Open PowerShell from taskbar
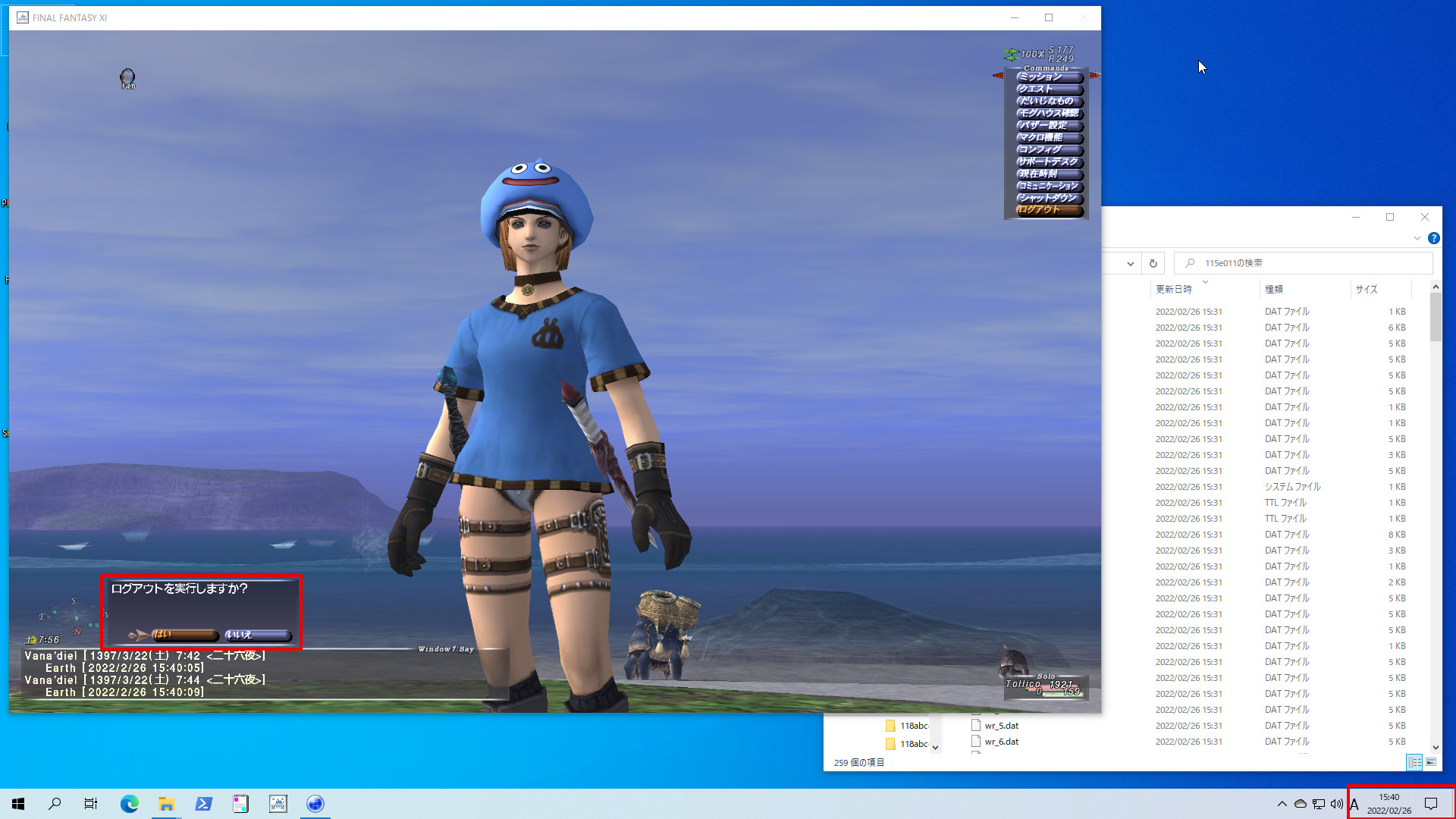Viewport: 1456px width, 819px height. pyautogui.click(x=204, y=804)
